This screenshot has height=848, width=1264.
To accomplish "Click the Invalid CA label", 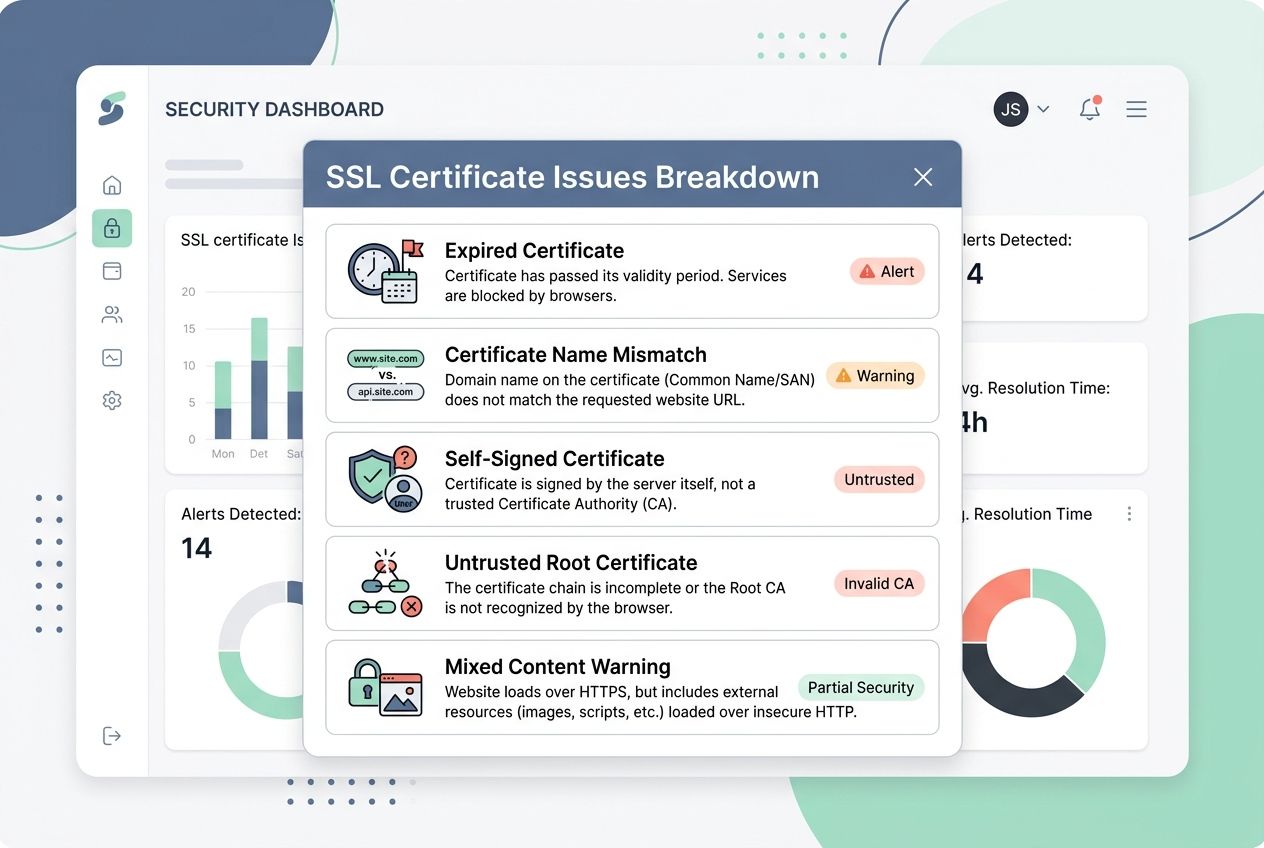I will (x=878, y=583).
